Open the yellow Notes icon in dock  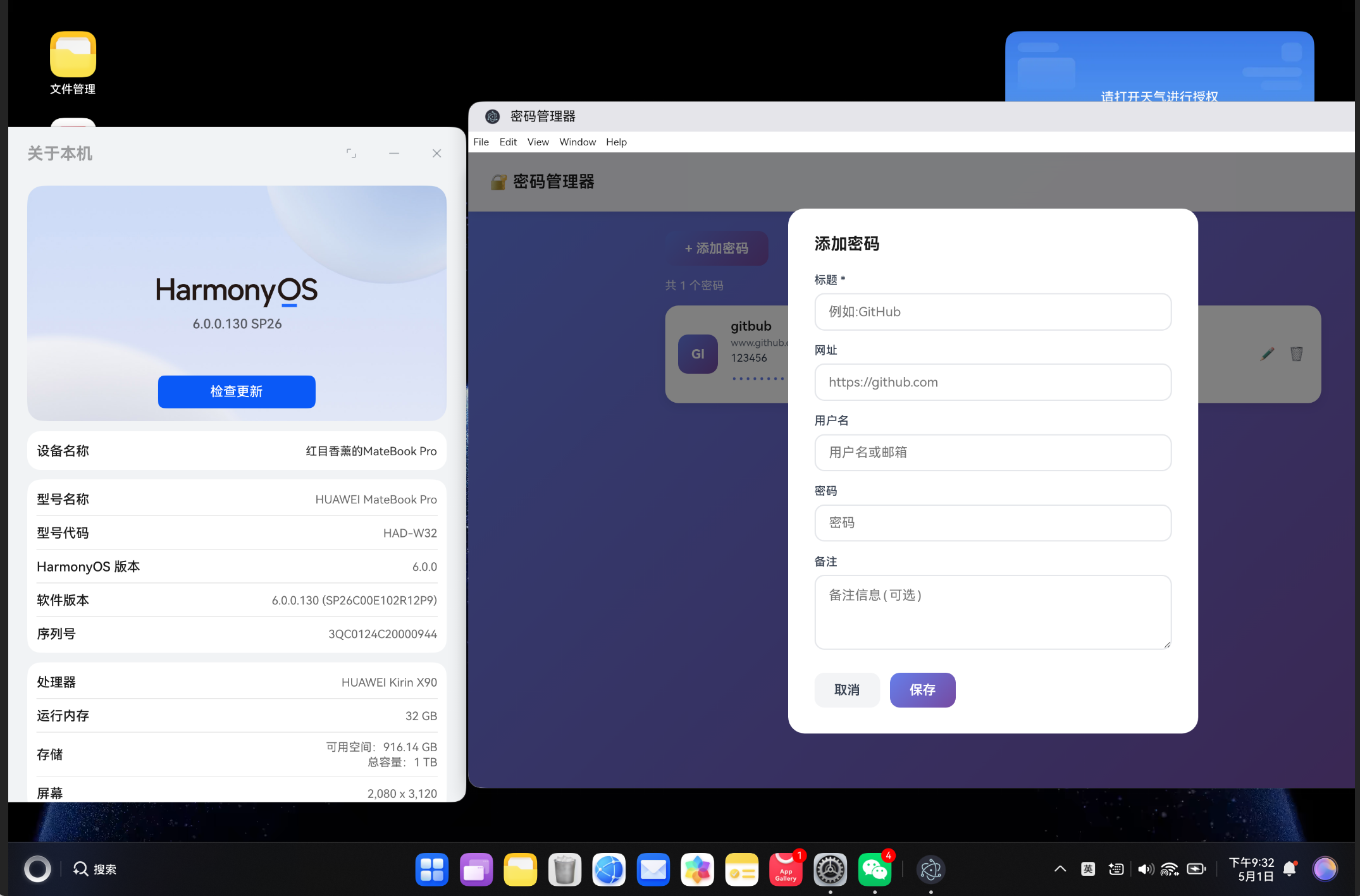[x=742, y=869]
